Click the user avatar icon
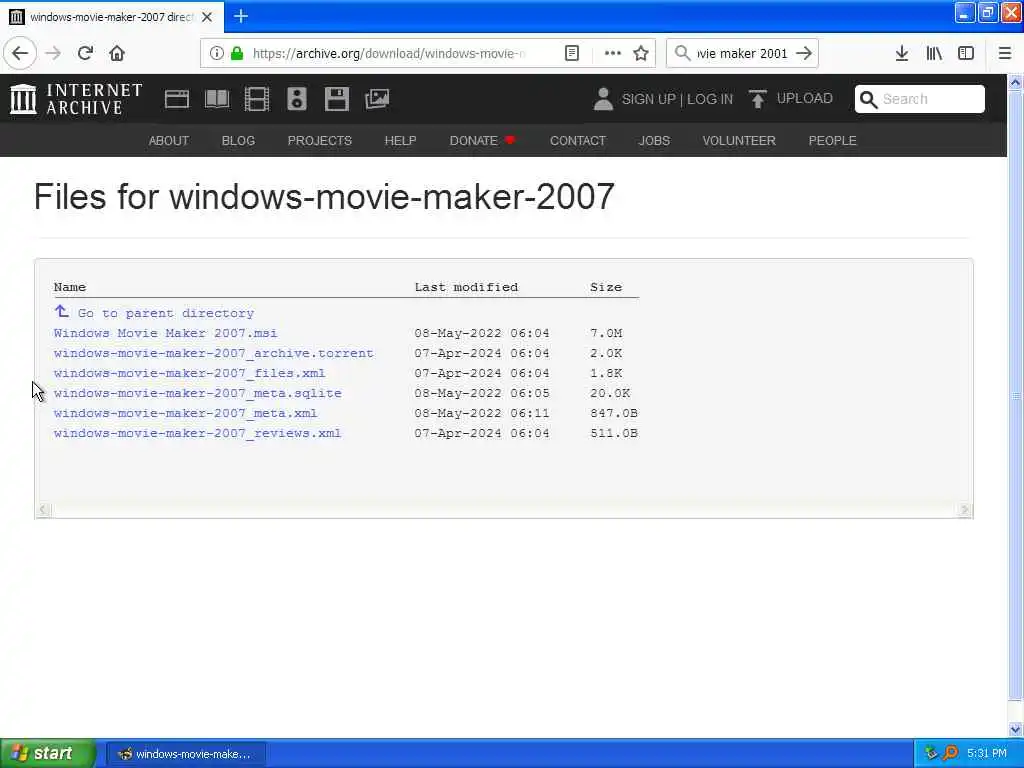The width and height of the screenshot is (1024, 768). click(x=603, y=99)
